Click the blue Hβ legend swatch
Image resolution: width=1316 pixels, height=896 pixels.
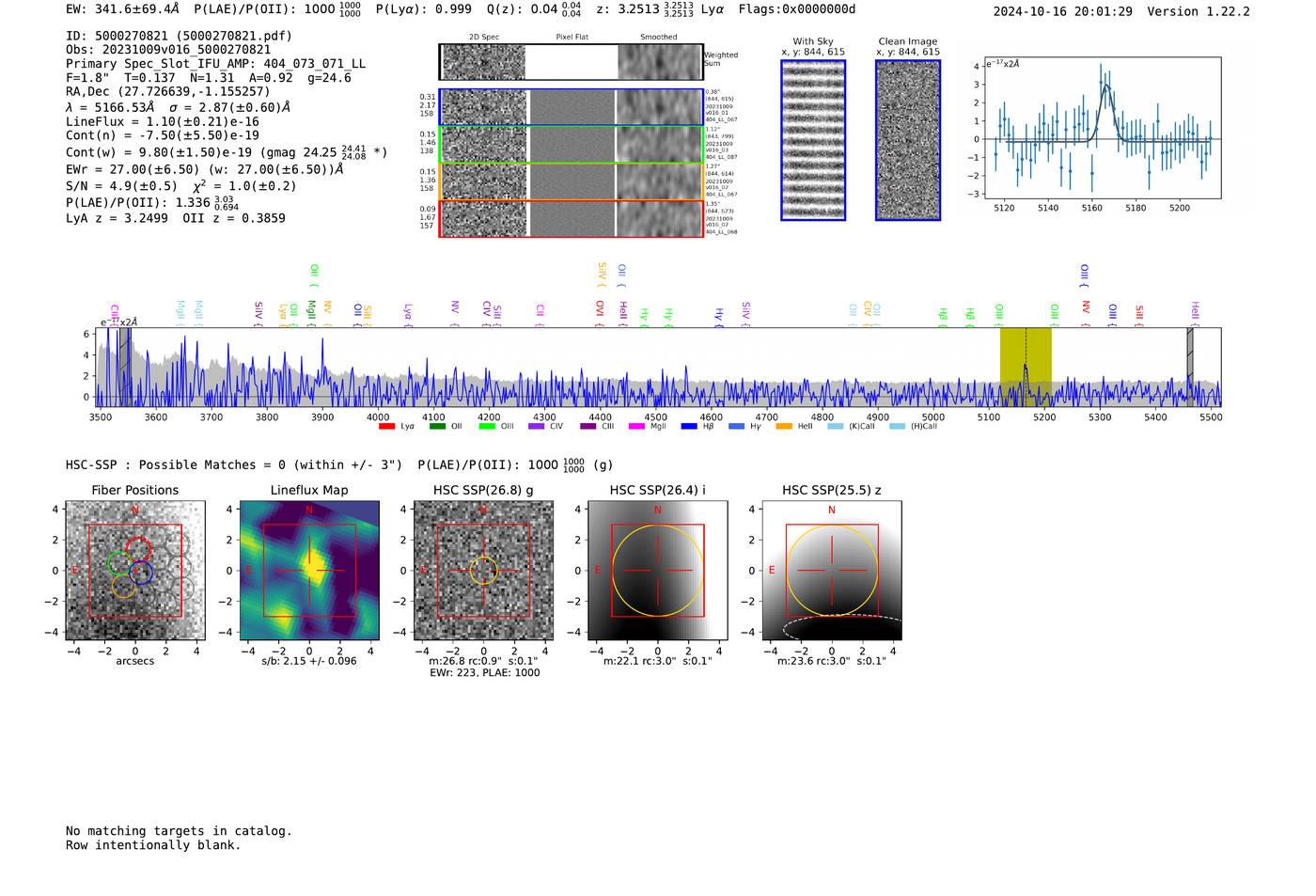[x=689, y=427]
